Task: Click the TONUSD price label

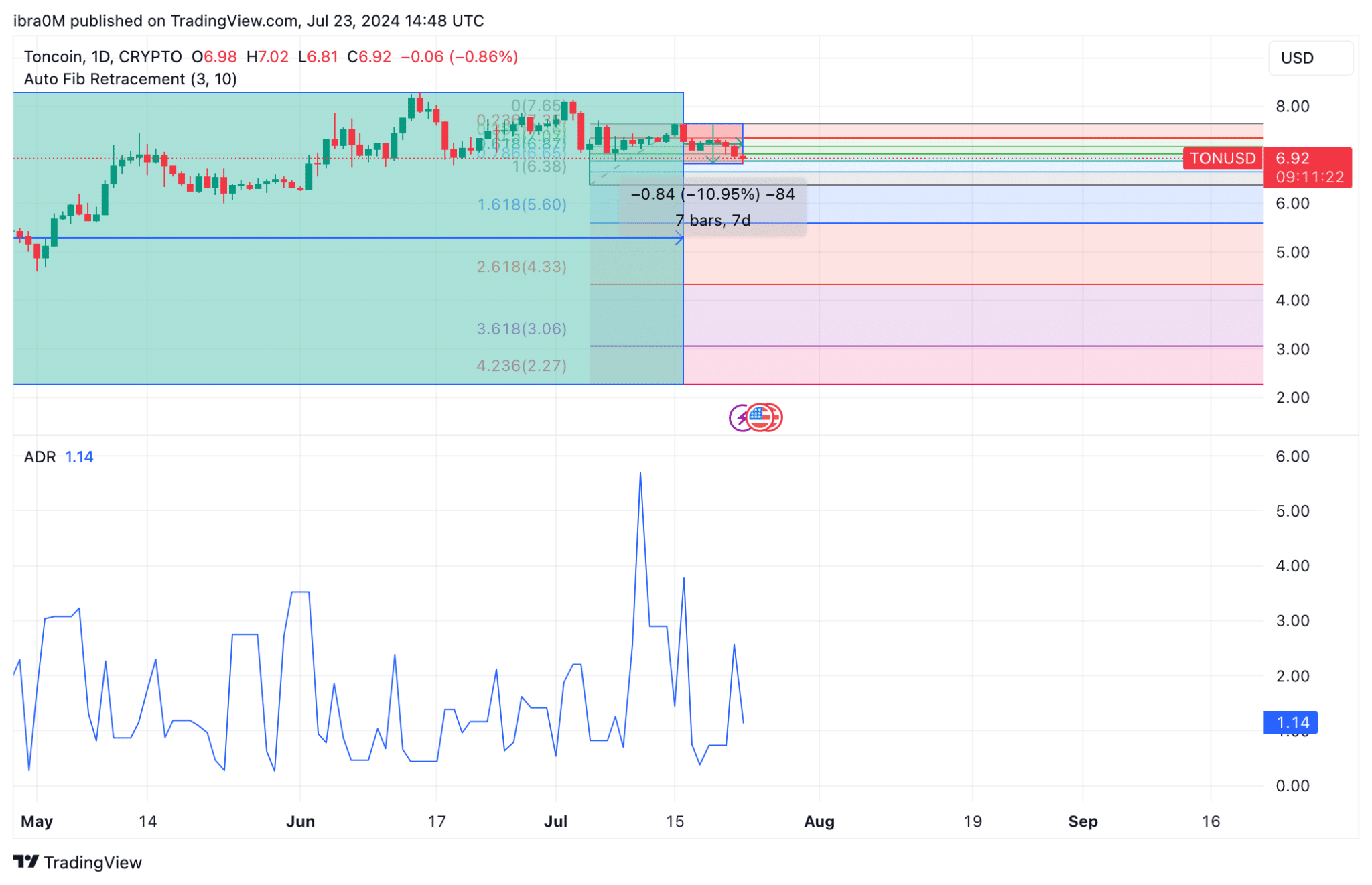Action: 1223,158
